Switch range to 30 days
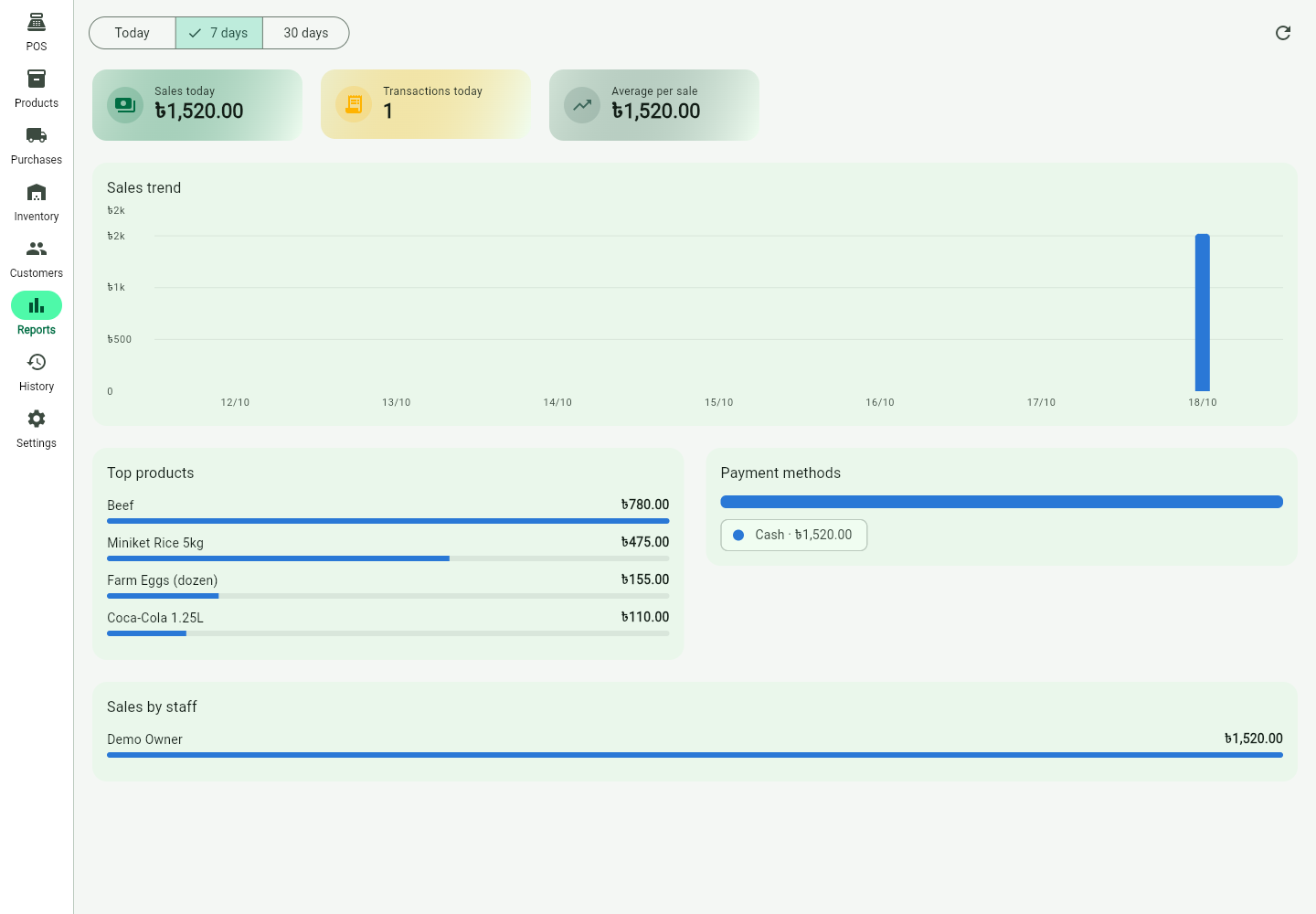Image resolution: width=1316 pixels, height=914 pixels. click(x=306, y=33)
